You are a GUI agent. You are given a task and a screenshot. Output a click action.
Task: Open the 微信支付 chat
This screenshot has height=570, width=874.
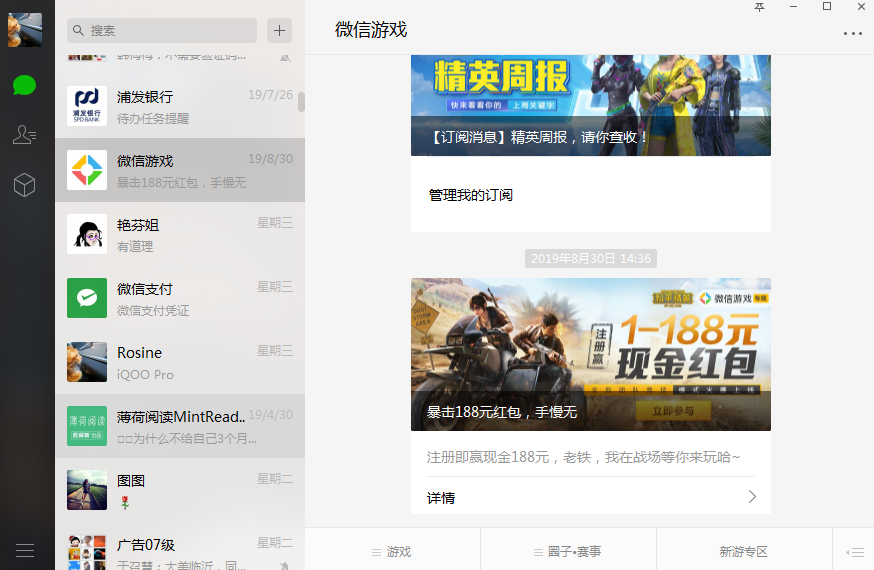pos(180,298)
